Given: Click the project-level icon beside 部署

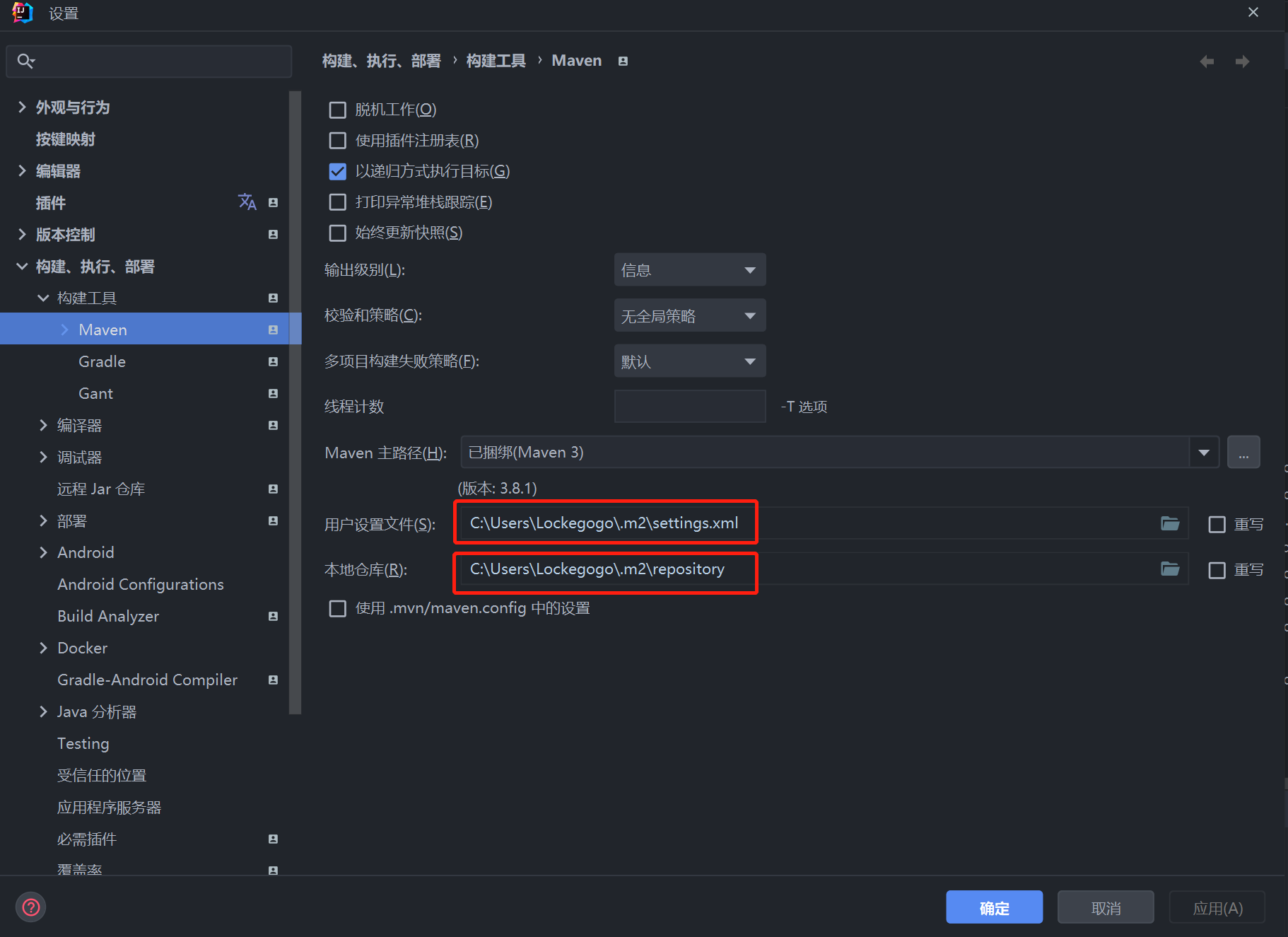Looking at the screenshot, I should tap(273, 520).
